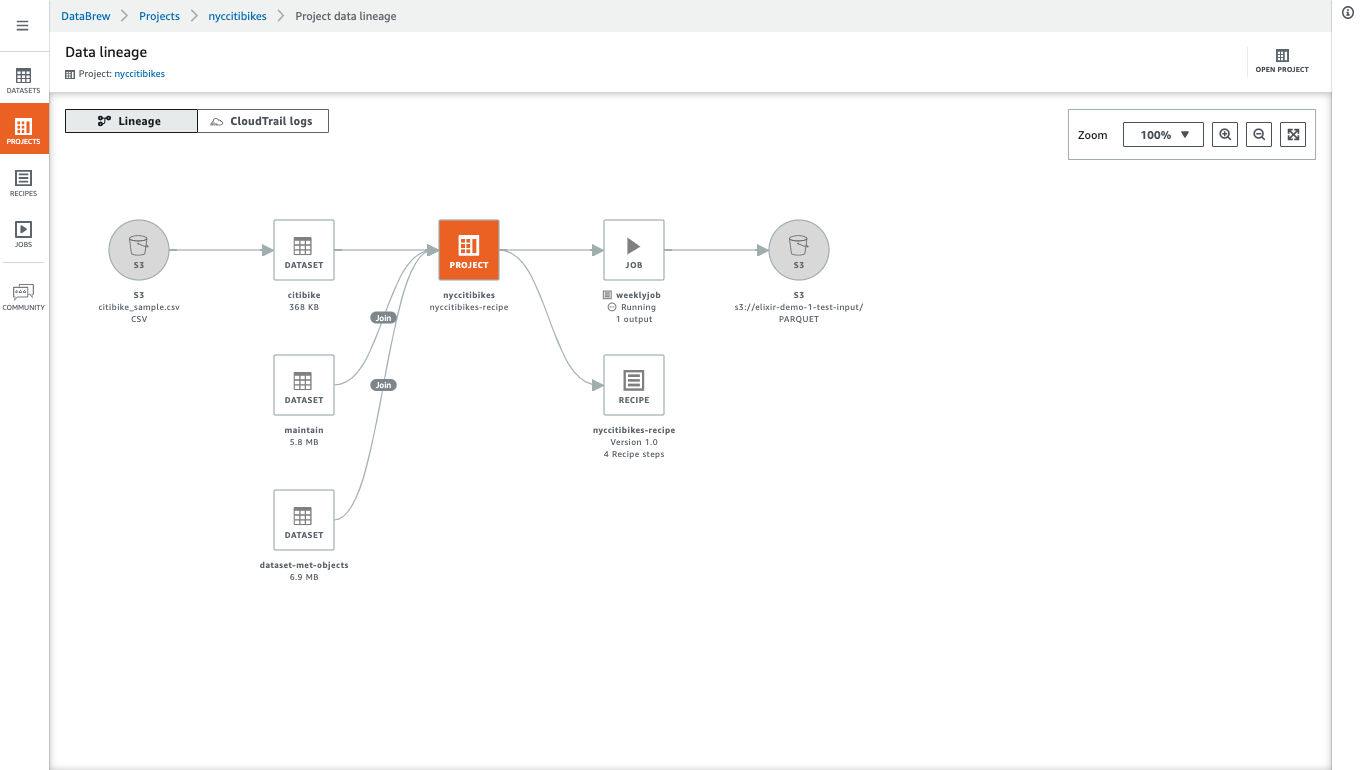Switch to the CloudTrail logs tab
This screenshot has height=770, width=1362.
263,120
